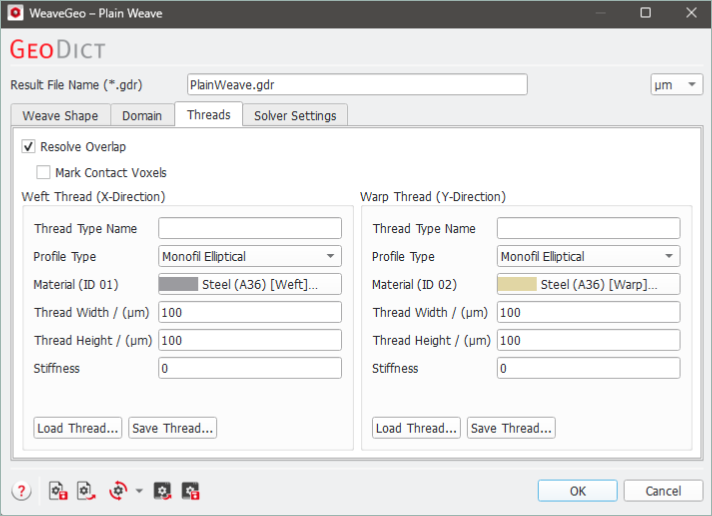Click the save settings to file icon
This screenshot has width=712, height=516.
(x=58, y=491)
